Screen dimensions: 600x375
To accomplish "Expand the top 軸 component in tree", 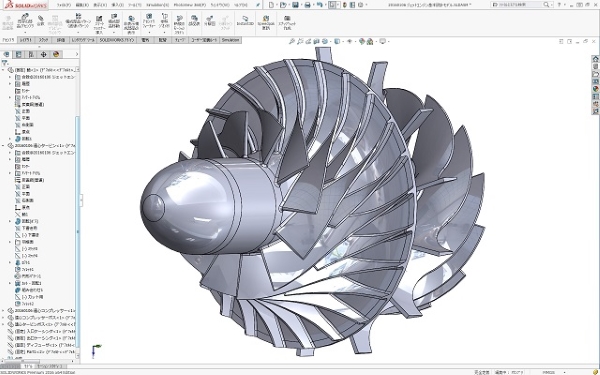I will pos(3,70).
